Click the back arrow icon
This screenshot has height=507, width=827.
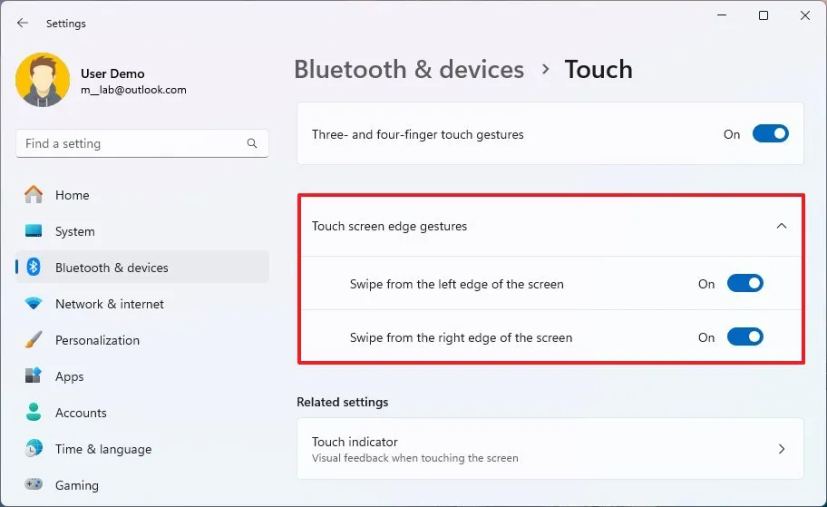[22, 23]
